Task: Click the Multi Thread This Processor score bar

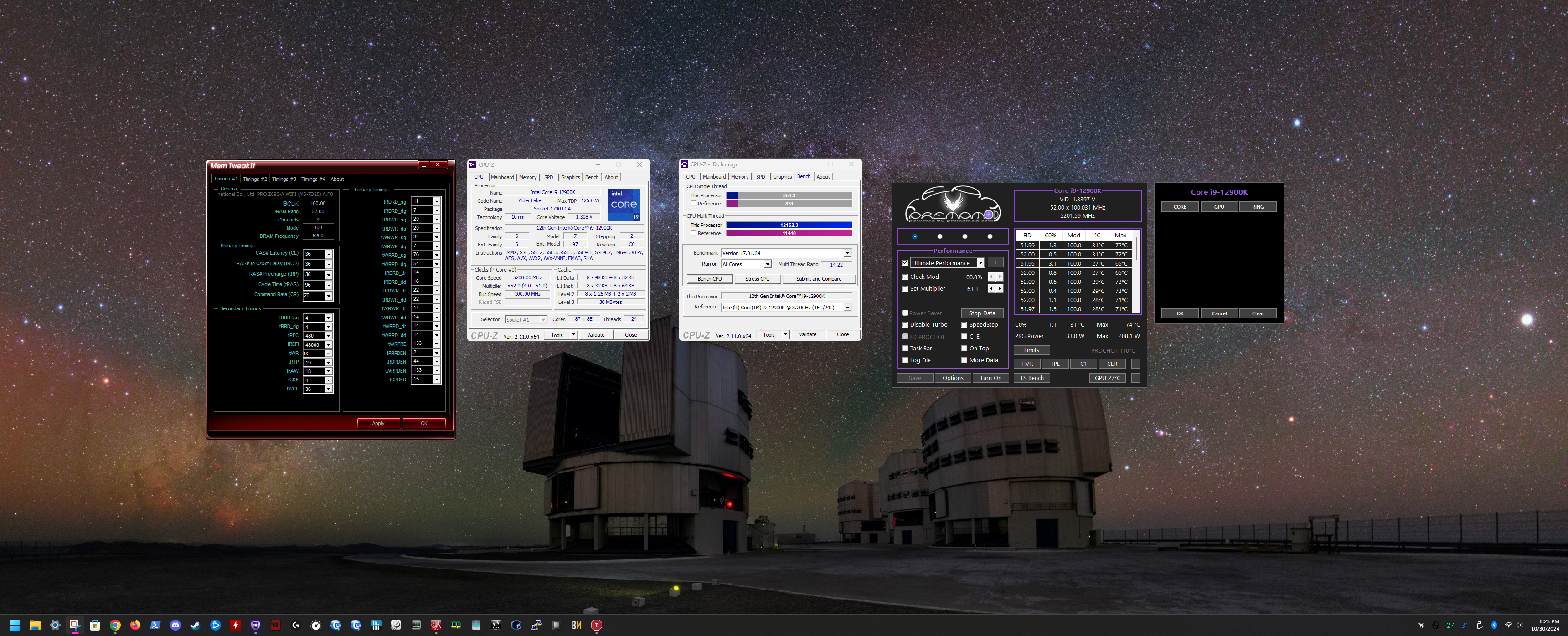Action: click(x=789, y=225)
